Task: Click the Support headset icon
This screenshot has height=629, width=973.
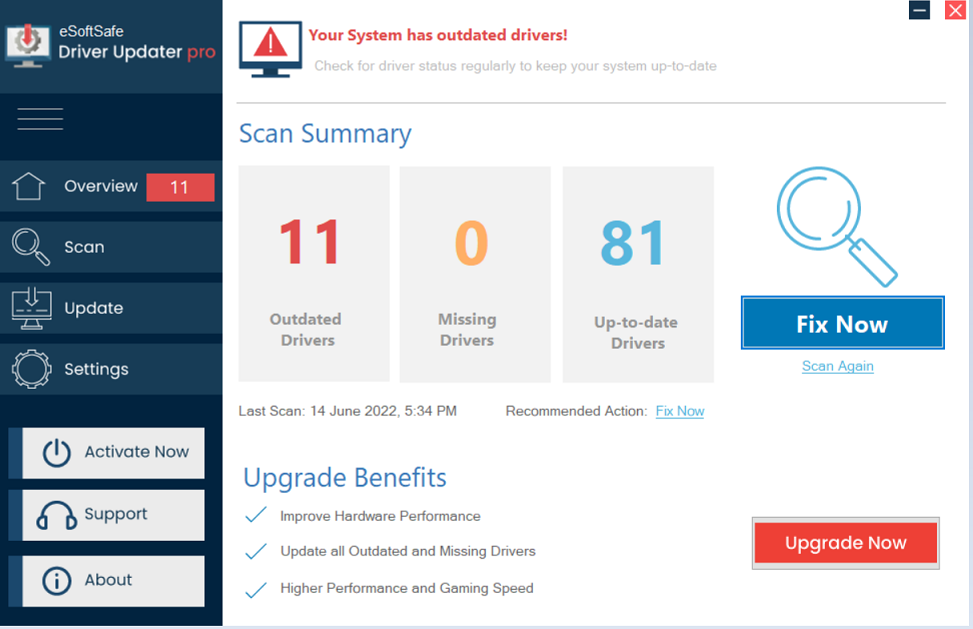Action: (x=56, y=515)
